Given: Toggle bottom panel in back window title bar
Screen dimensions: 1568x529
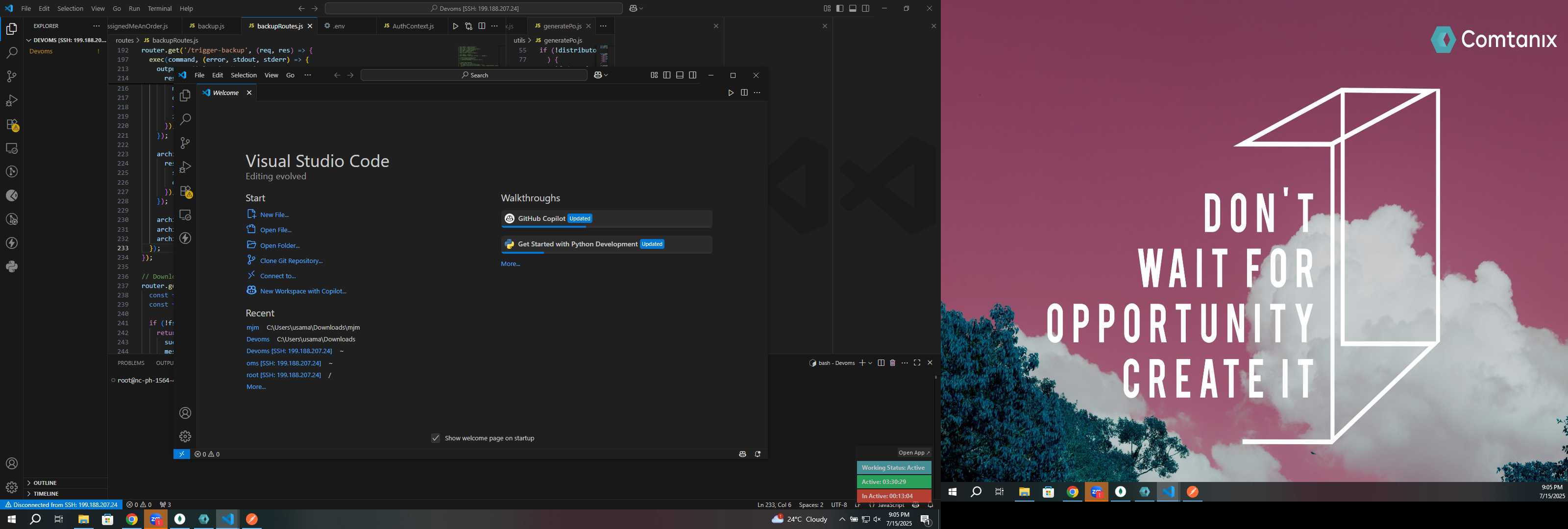Looking at the screenshot, I should 853,8.
